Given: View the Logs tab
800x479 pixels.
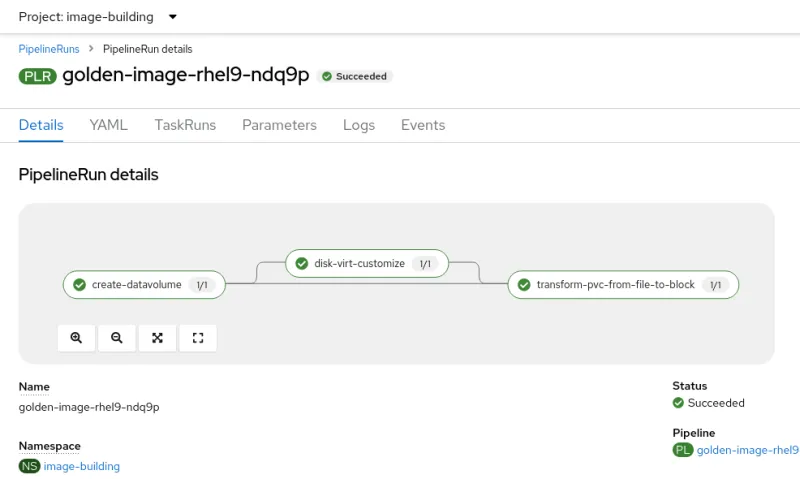Looking at the screenshot, I should point(358,125).
